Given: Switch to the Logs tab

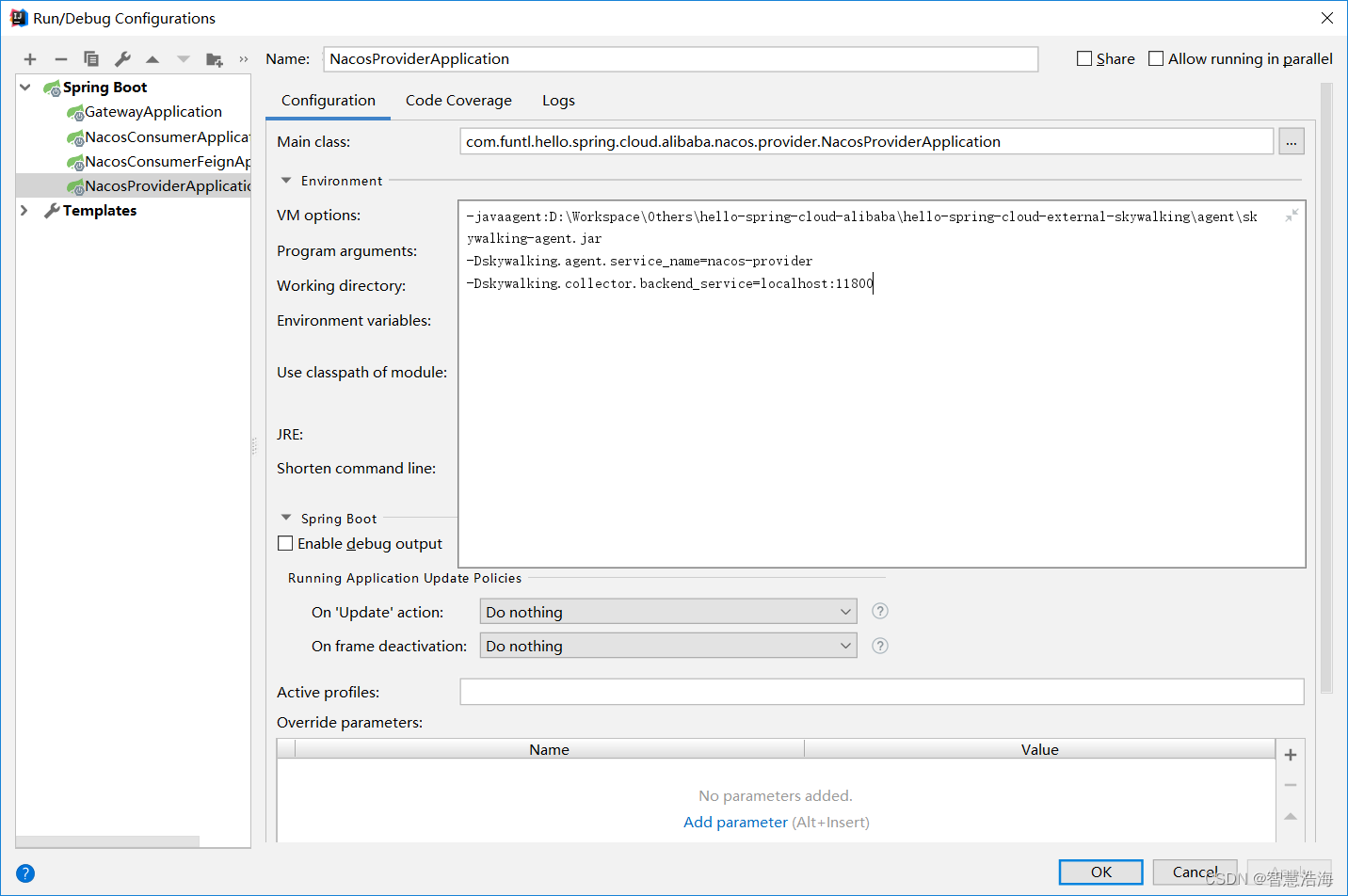Looking at the screenshot, I should [x=558, y=100].
